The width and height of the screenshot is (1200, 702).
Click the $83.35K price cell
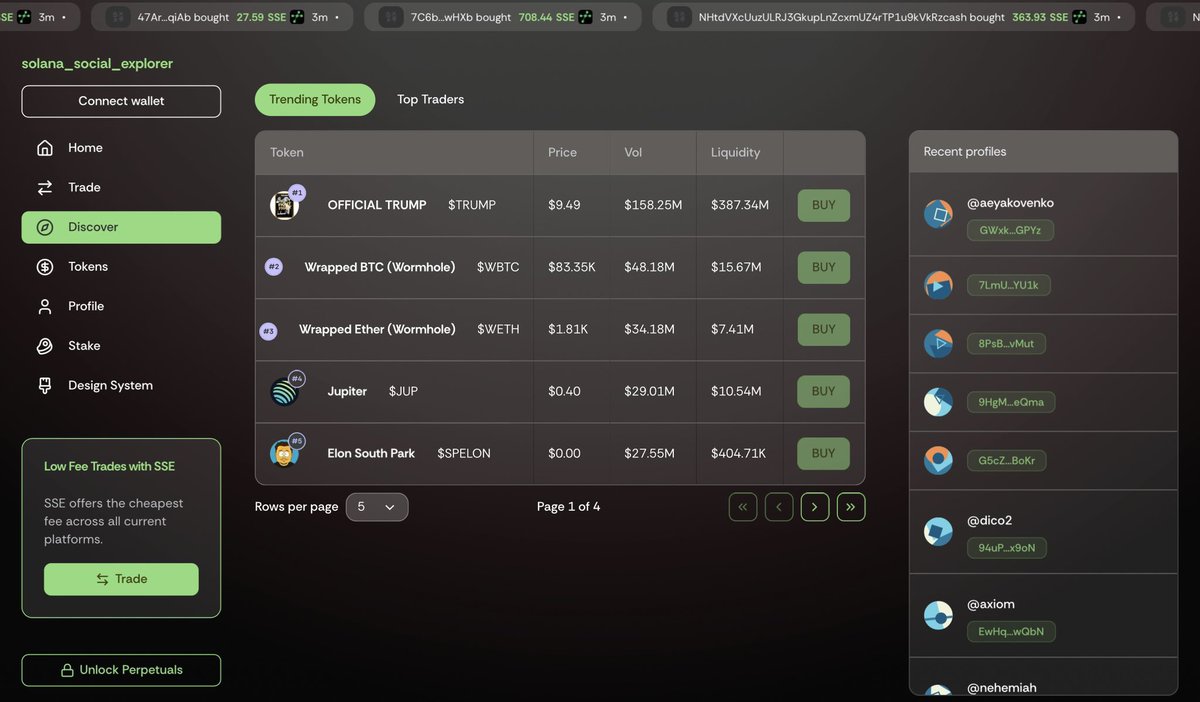coord(572,267)
